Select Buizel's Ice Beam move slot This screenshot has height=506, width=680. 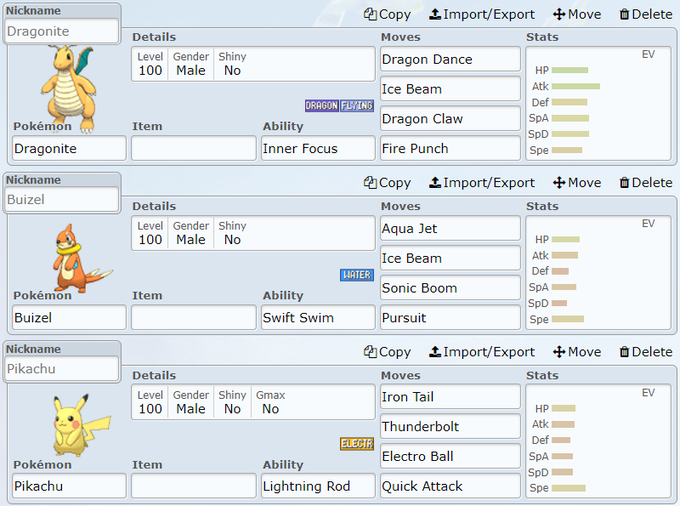point(450,258)
